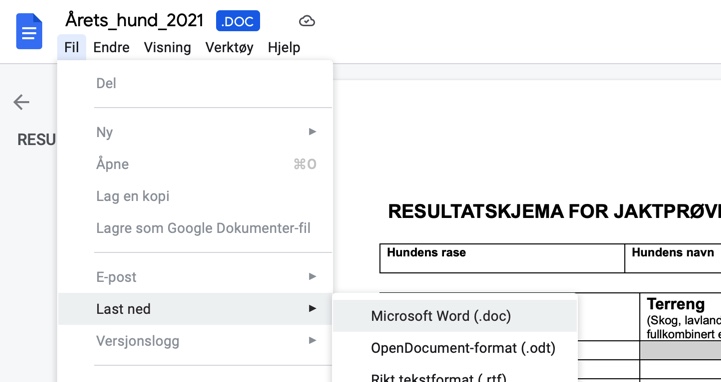Expand the Versjonslogg submenu
The height and width of the screenshot is (382, 721).
tap(195, 341)
